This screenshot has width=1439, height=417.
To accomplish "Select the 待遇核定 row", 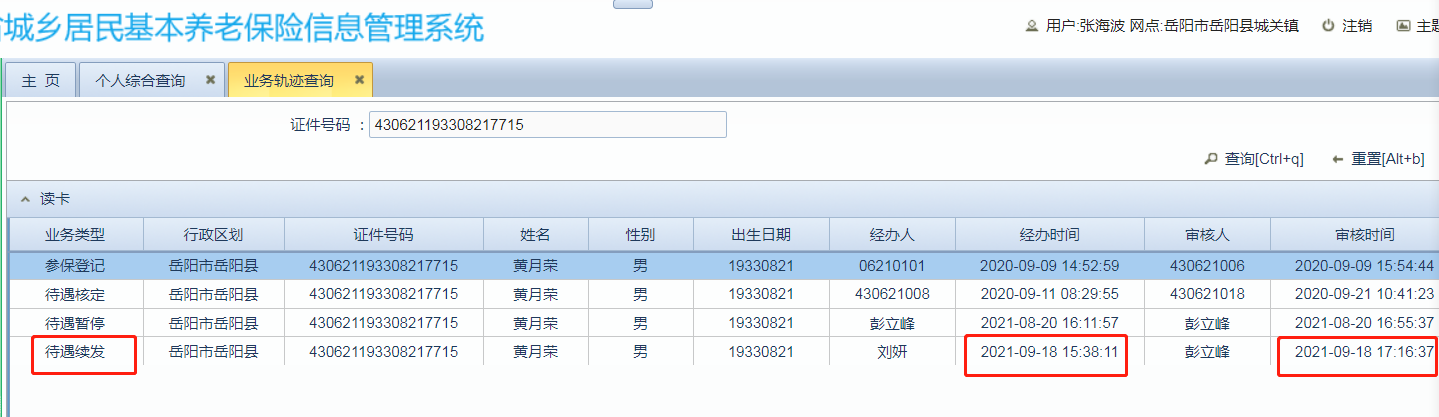I will 75,294.
